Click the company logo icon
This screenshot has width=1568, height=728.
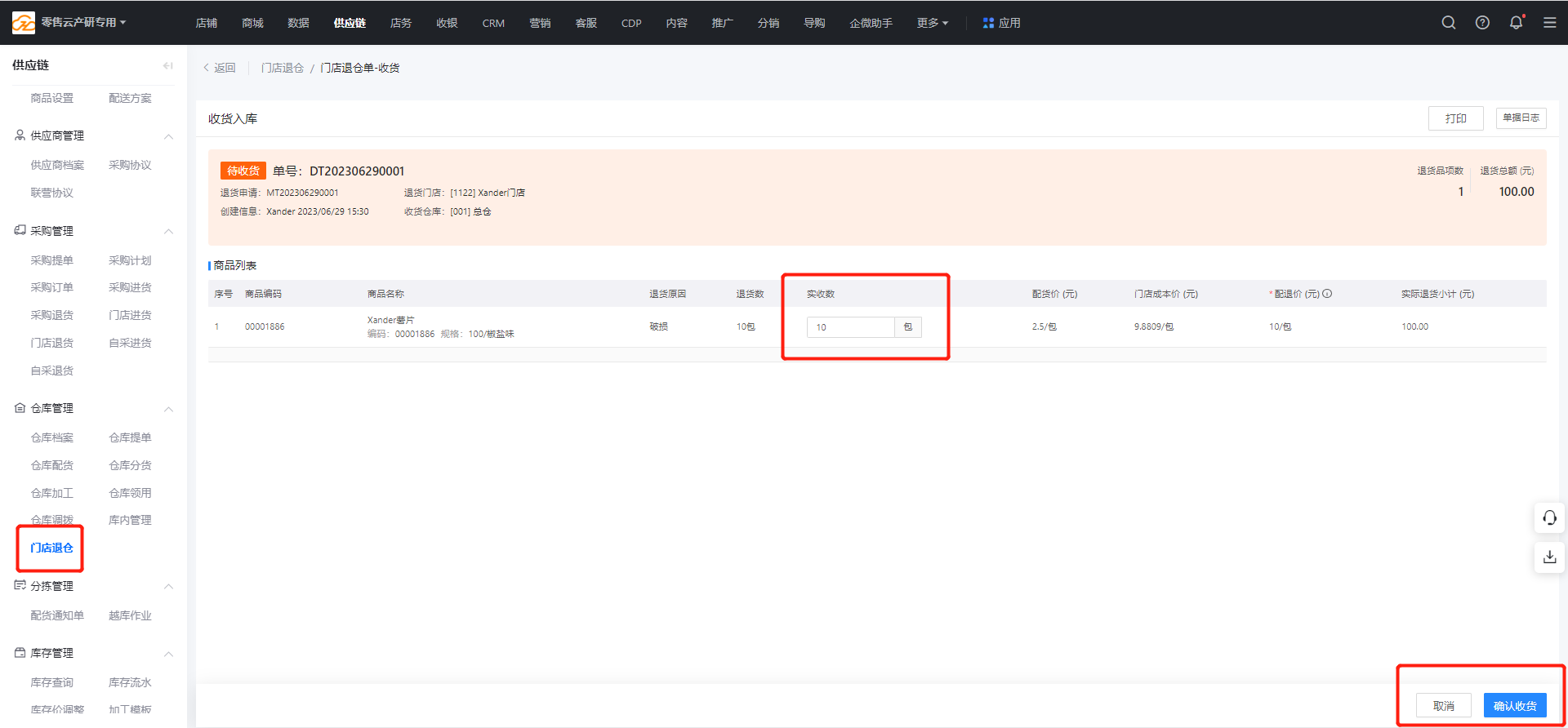pos(23,23)
